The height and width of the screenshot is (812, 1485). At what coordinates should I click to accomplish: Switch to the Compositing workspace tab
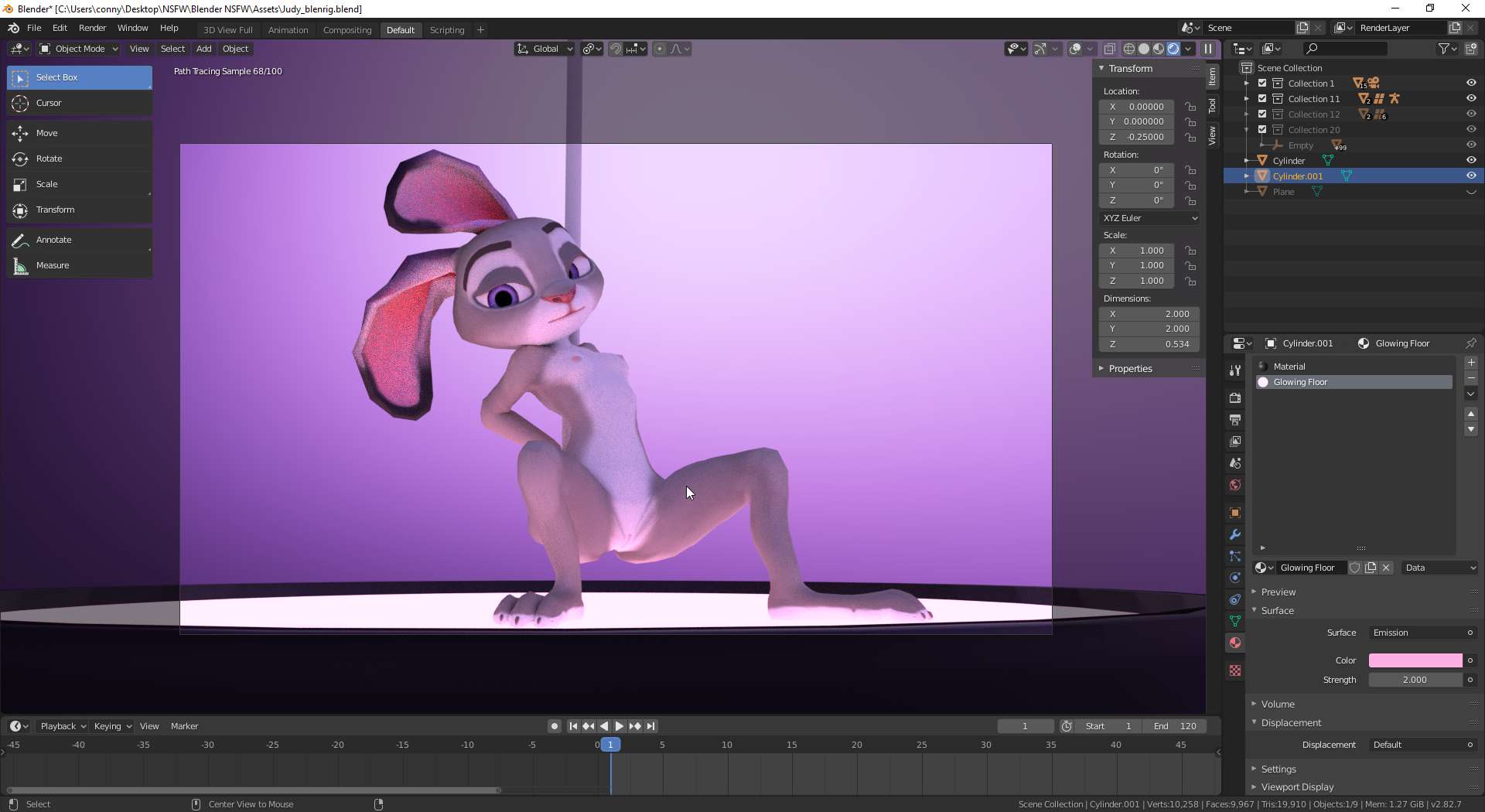pyautogui.click(x=347, y=30)
